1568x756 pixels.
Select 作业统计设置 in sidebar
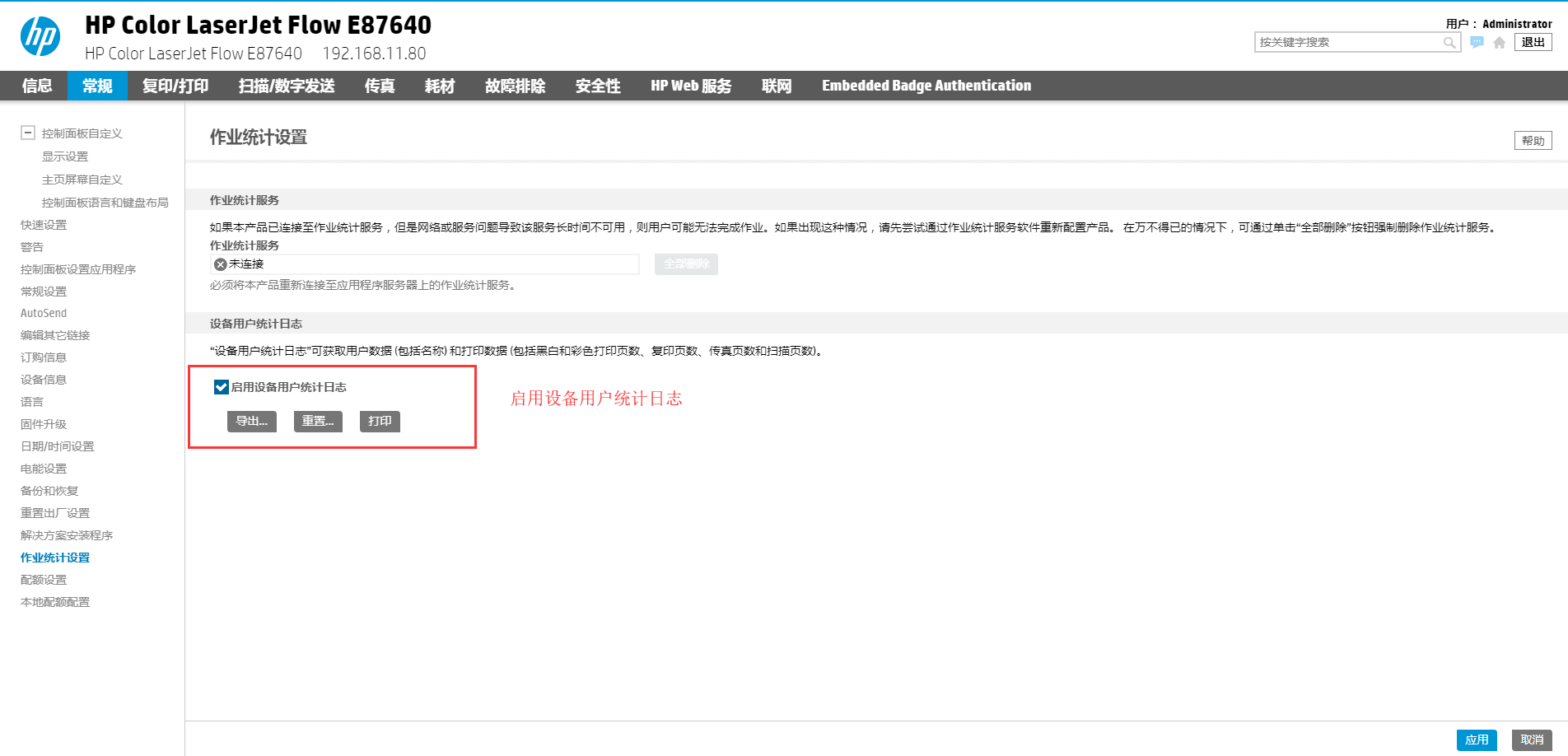coord(55,558)
